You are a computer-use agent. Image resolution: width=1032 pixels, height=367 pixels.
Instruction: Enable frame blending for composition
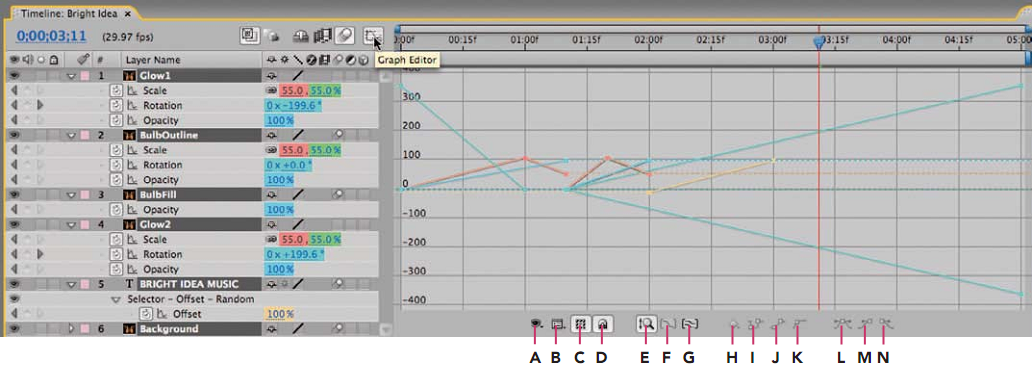coord(322,36)
